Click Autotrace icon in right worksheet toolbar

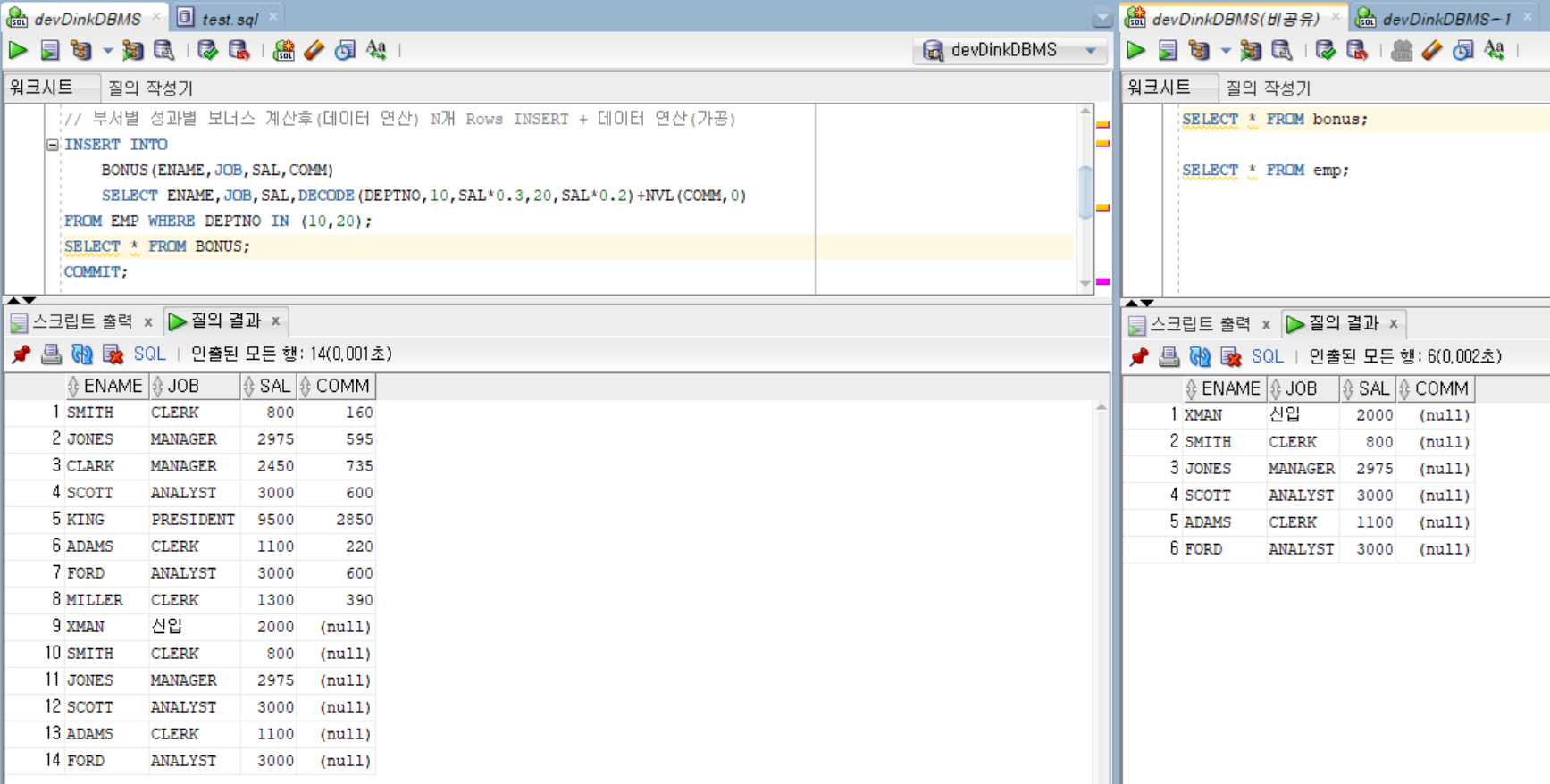pyautogui.click(x=1251, y=50)
